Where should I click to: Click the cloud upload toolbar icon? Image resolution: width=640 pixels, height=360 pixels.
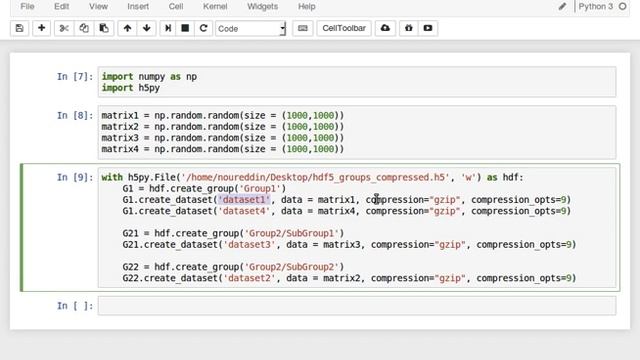tap(385, 28)
